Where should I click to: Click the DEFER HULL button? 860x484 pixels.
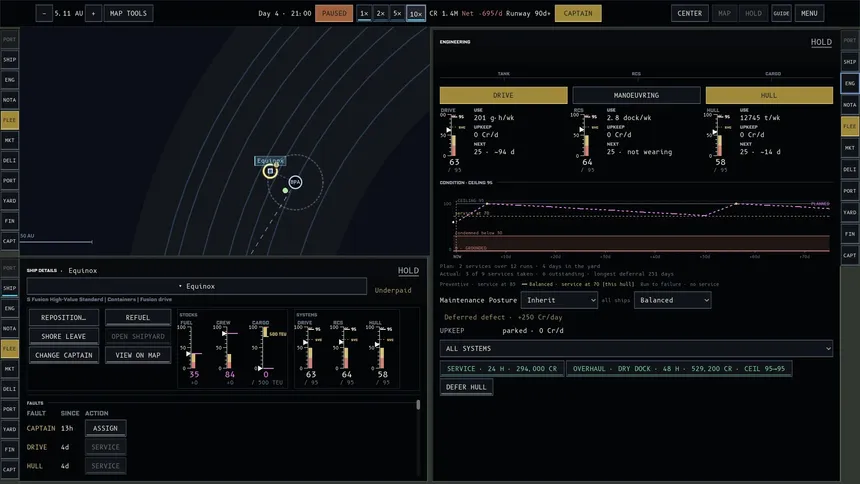[x=466, y=387]
